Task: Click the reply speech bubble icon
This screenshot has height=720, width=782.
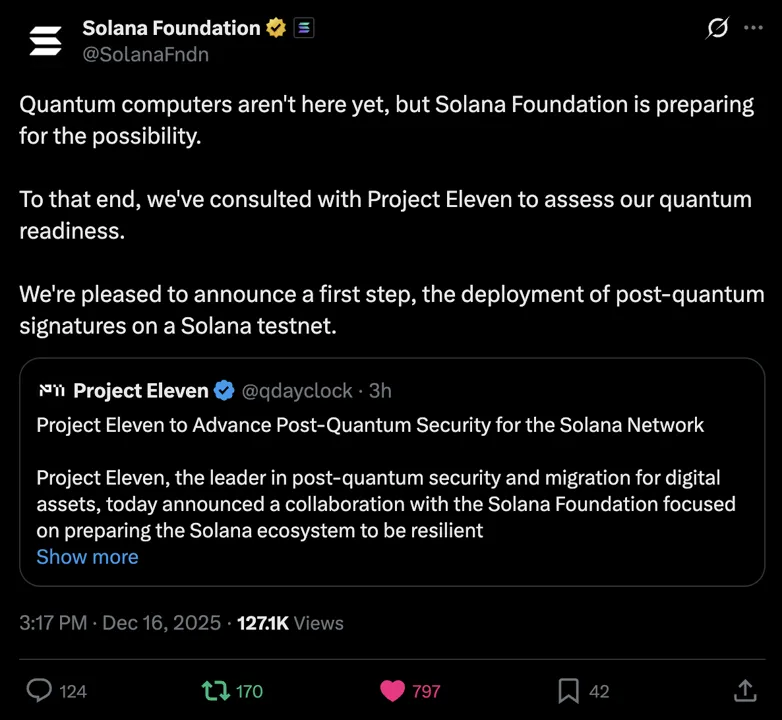Action: pos(38,690)
